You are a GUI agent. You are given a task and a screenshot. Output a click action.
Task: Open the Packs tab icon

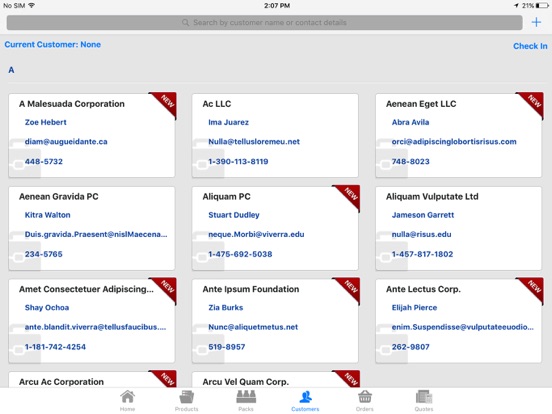tap(246, 397)
